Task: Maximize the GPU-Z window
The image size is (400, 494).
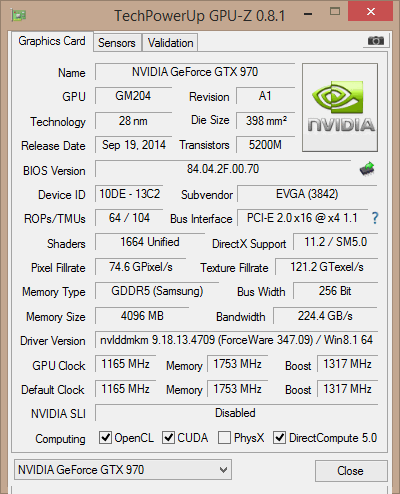Action: 335,12
